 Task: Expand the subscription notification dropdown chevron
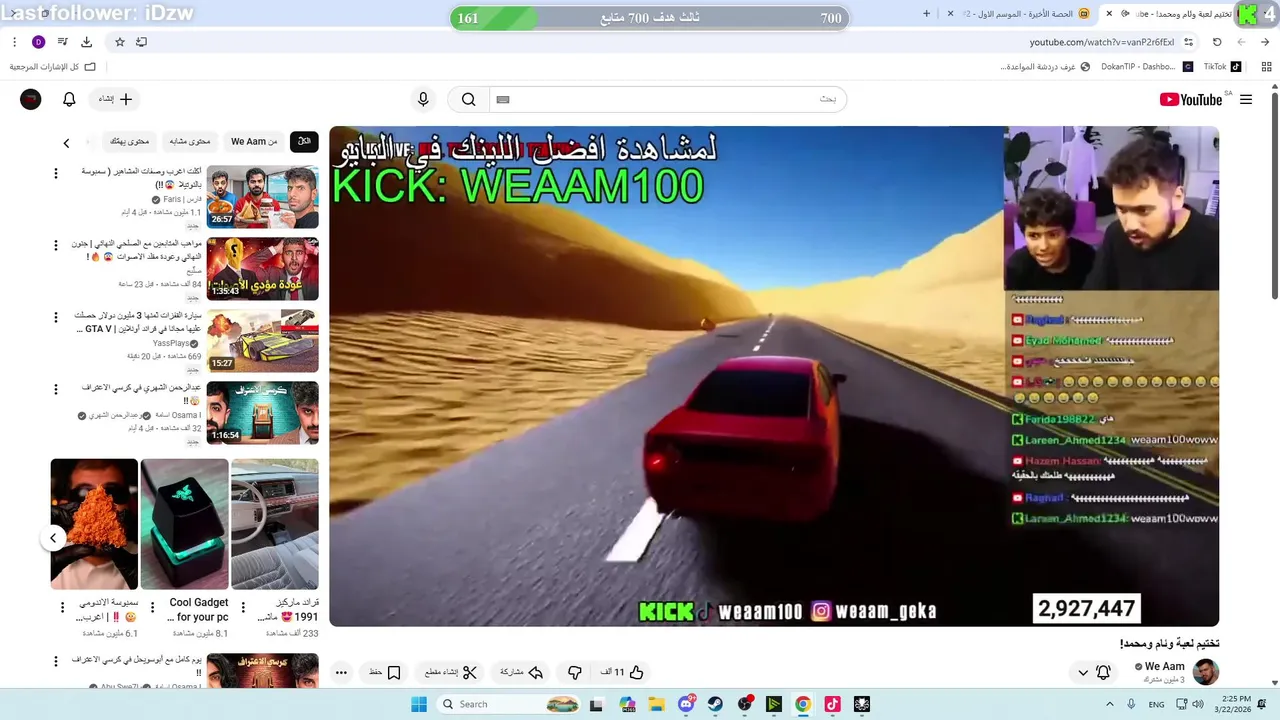(1082, 673)
